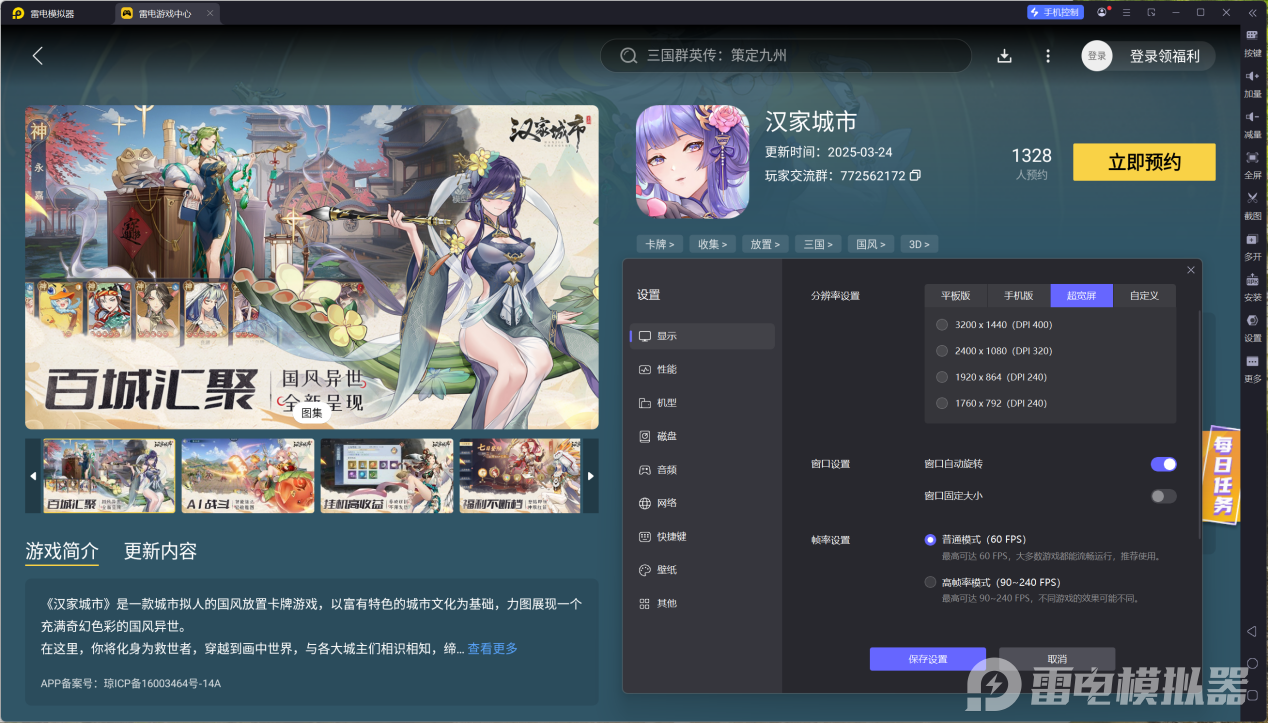Expand the 卡牌 category tag
Viewport: 1268px width, 723px height.
pyautogui.click(x=659, y=243)
